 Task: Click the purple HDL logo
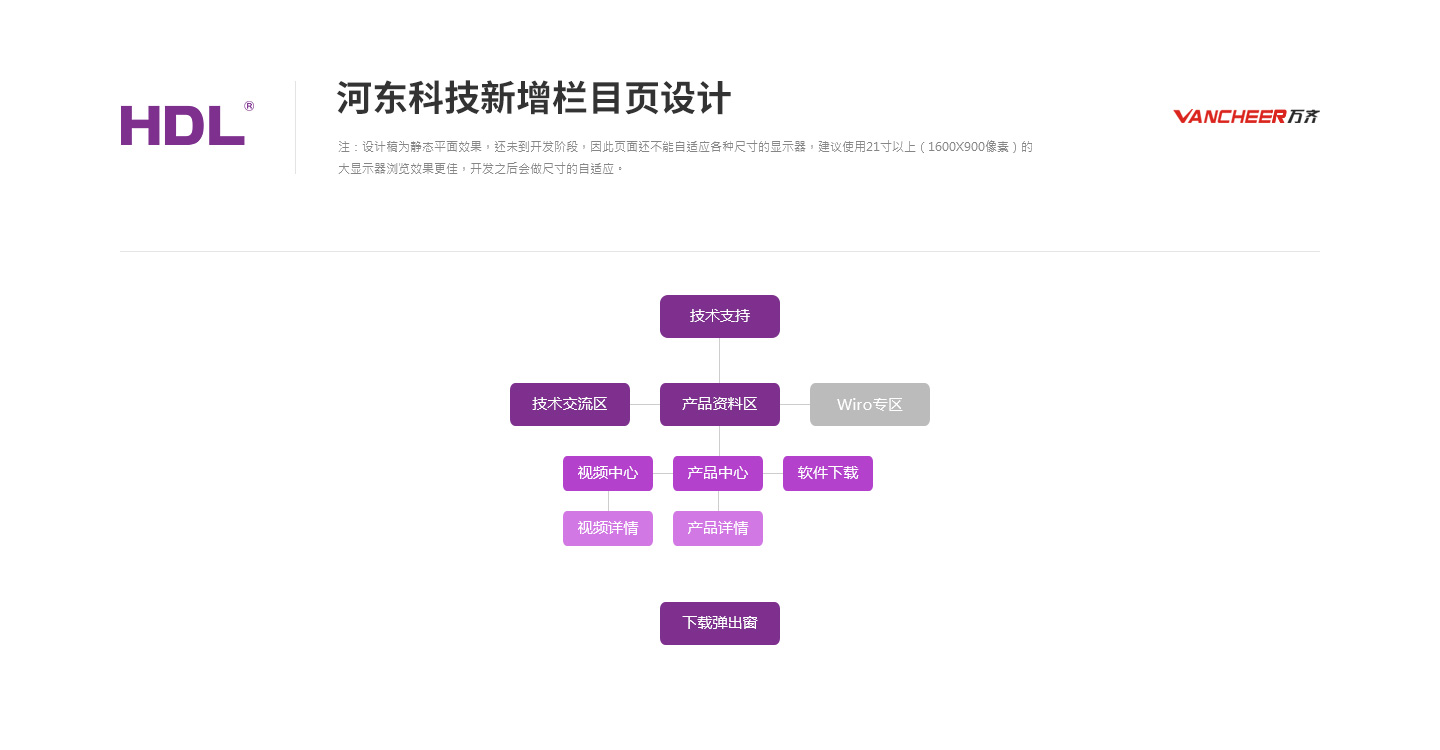pos(183,125)
